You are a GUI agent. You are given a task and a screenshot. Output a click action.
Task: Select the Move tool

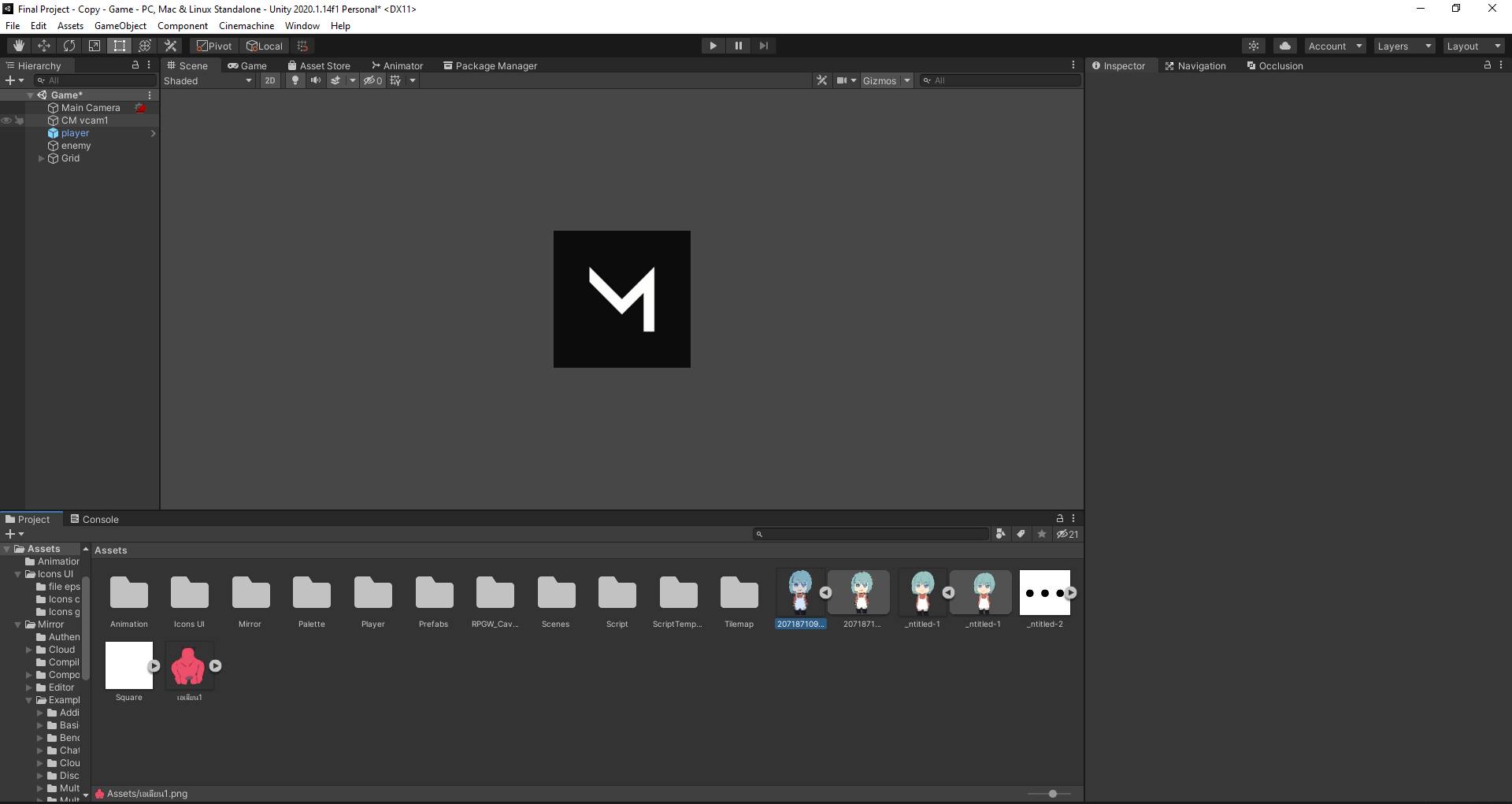tap(44, 46)
